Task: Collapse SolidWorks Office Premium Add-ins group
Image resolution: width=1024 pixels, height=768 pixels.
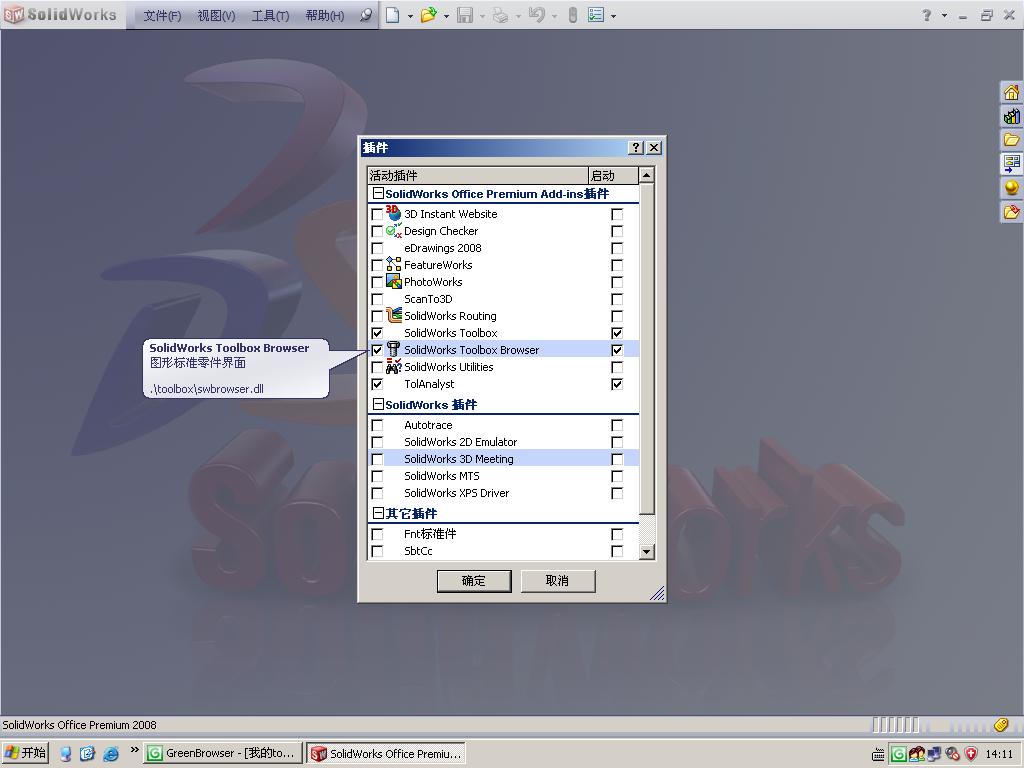Action: click(x=377, y=193)
